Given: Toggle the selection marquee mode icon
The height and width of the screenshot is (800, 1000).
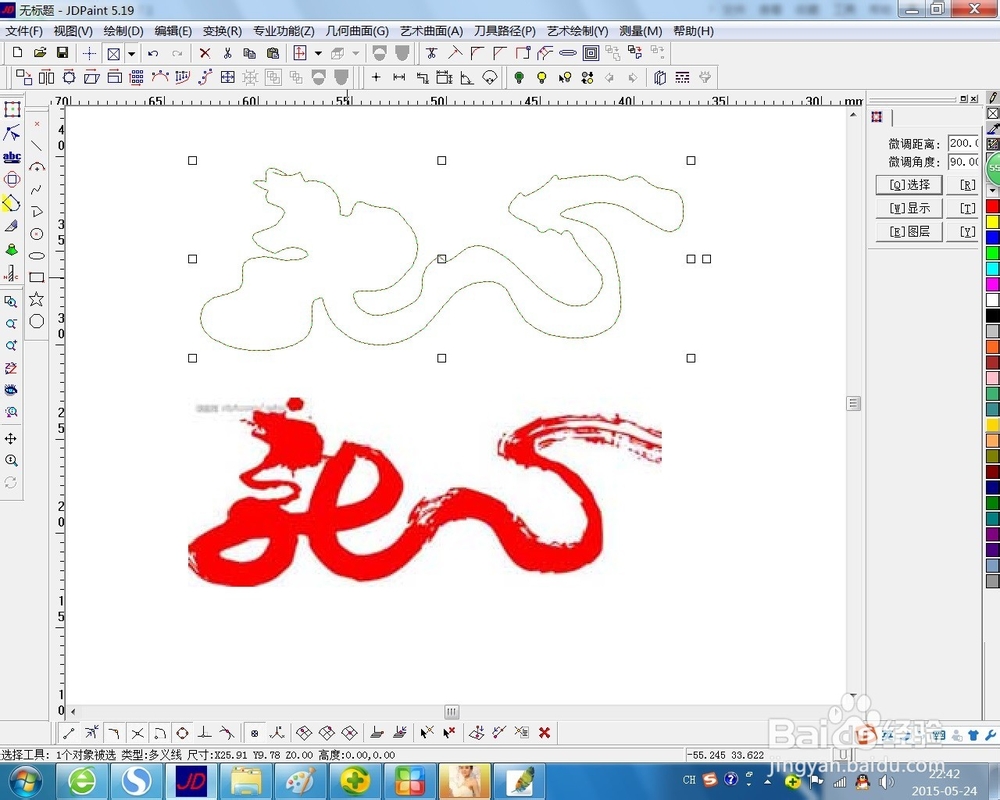Looking at the screenshot, I should coord(113,53).
